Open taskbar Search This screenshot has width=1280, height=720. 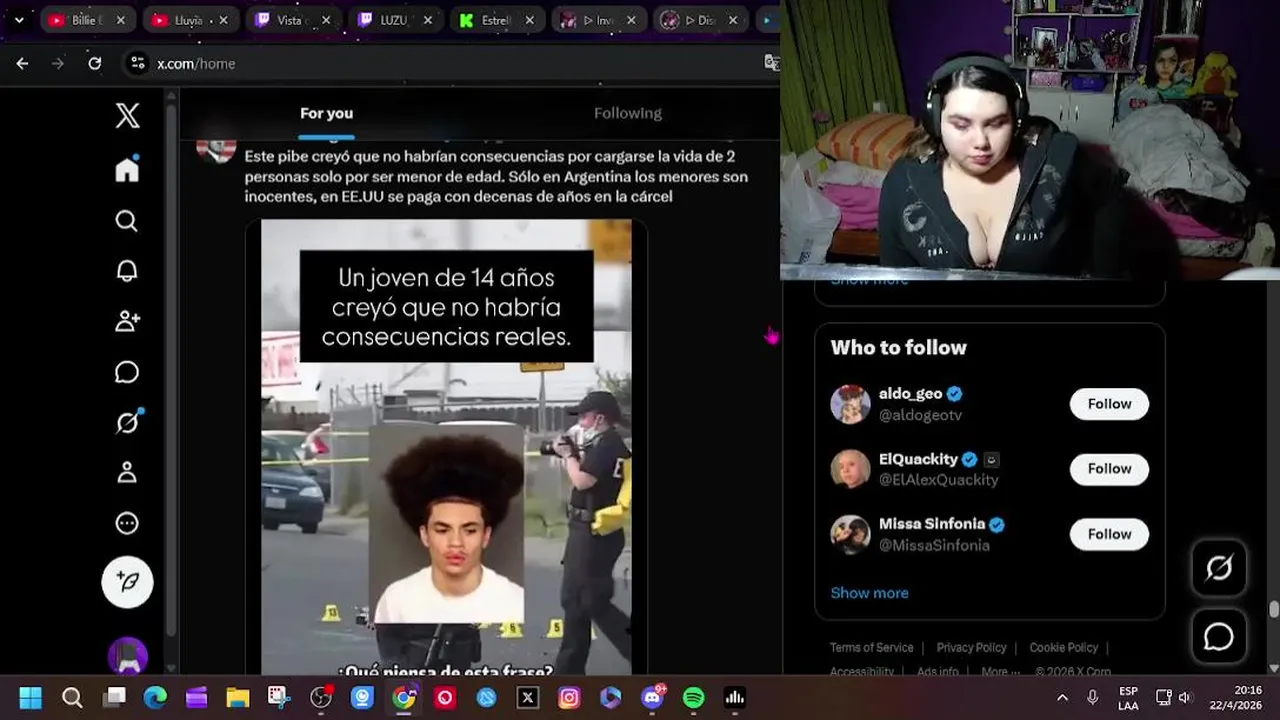point(72,698)
